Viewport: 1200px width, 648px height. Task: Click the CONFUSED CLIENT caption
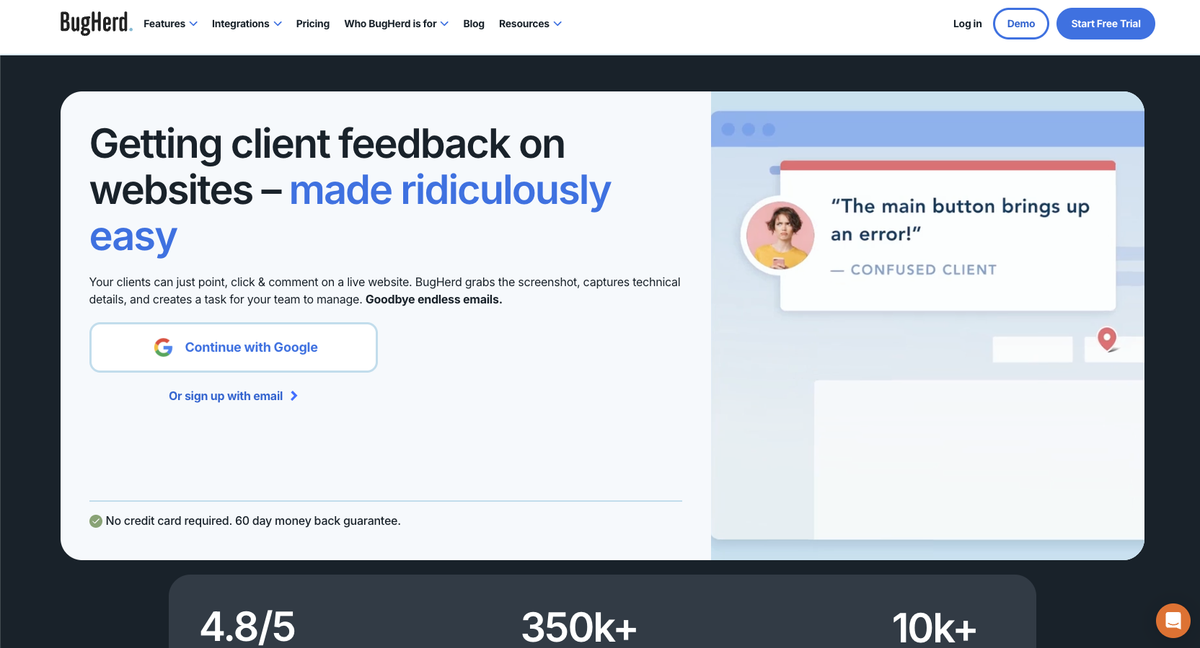pos(913,269)
